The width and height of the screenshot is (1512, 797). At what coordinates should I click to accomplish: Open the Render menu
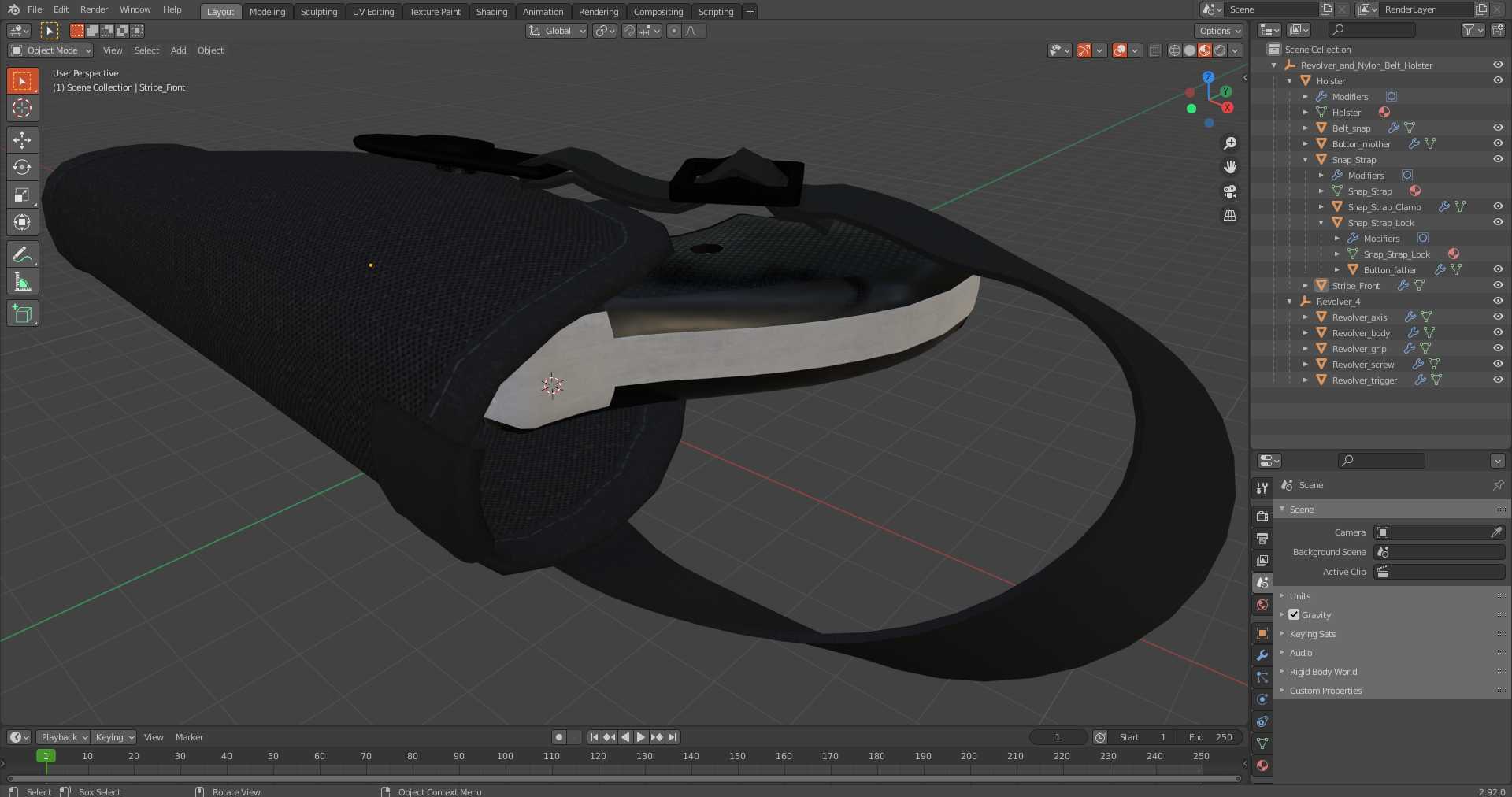(94, 9)
